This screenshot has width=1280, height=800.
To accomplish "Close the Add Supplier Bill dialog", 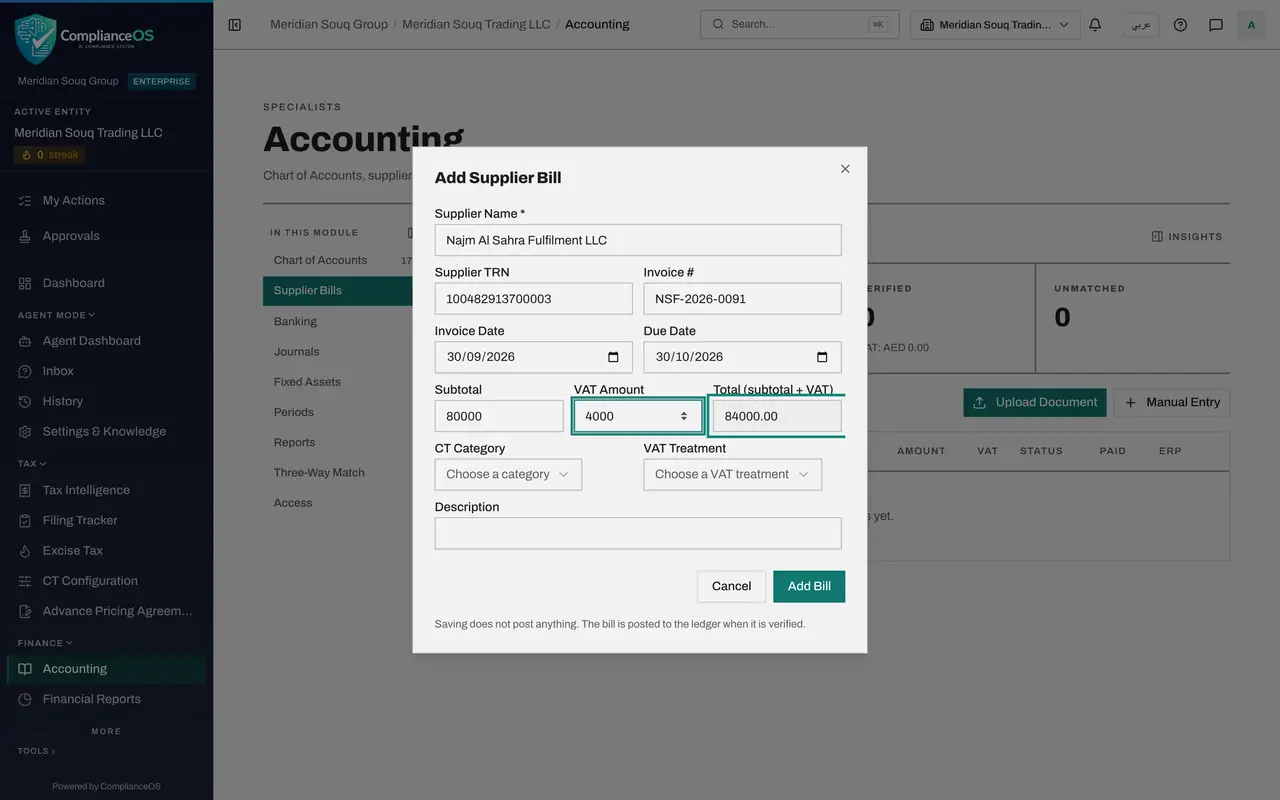I will point(845,169).
